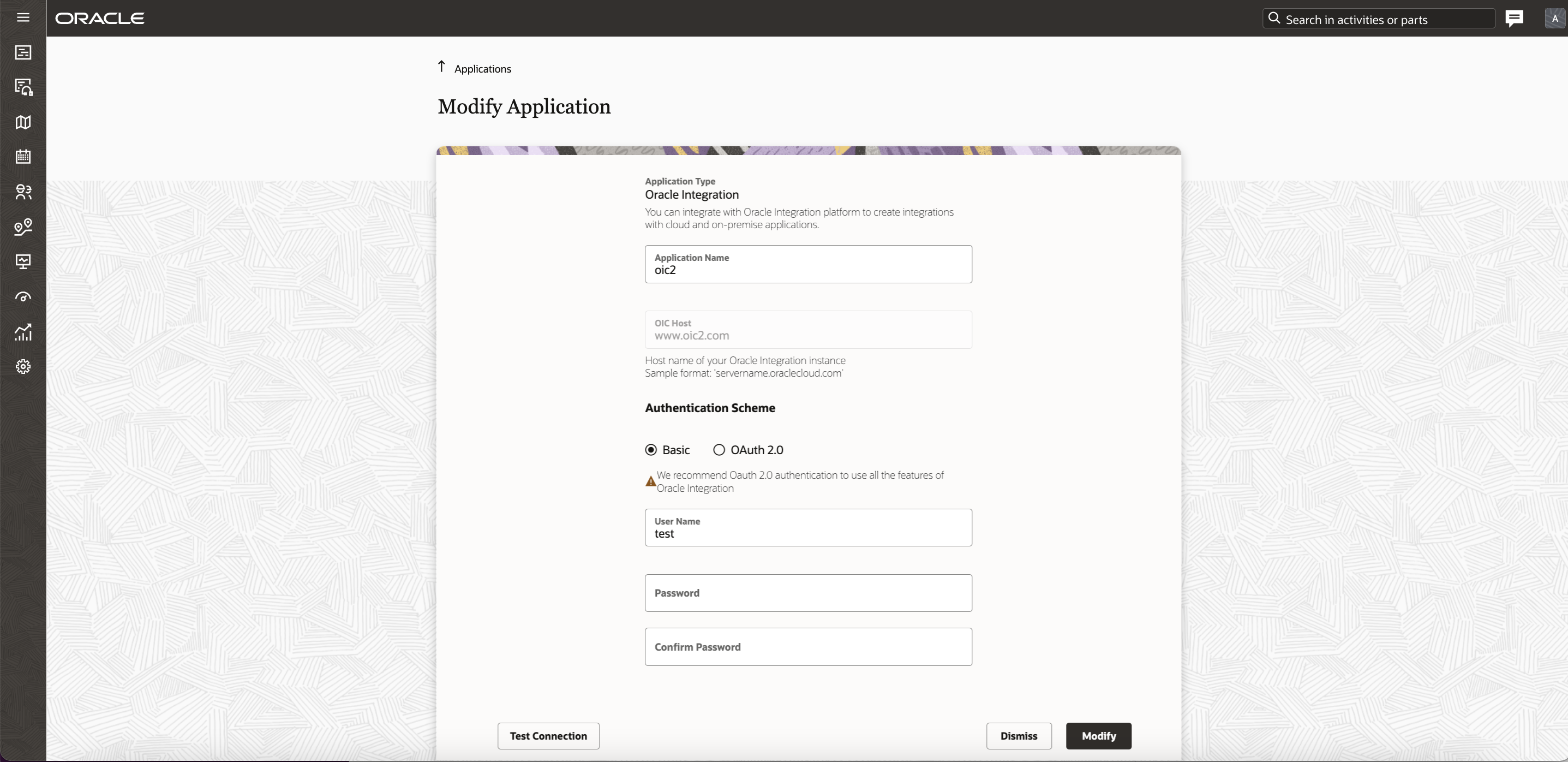Open the analytics chart sidebar icon
Viewport: 1568px width, 762px height.
[x=23, y=332]
